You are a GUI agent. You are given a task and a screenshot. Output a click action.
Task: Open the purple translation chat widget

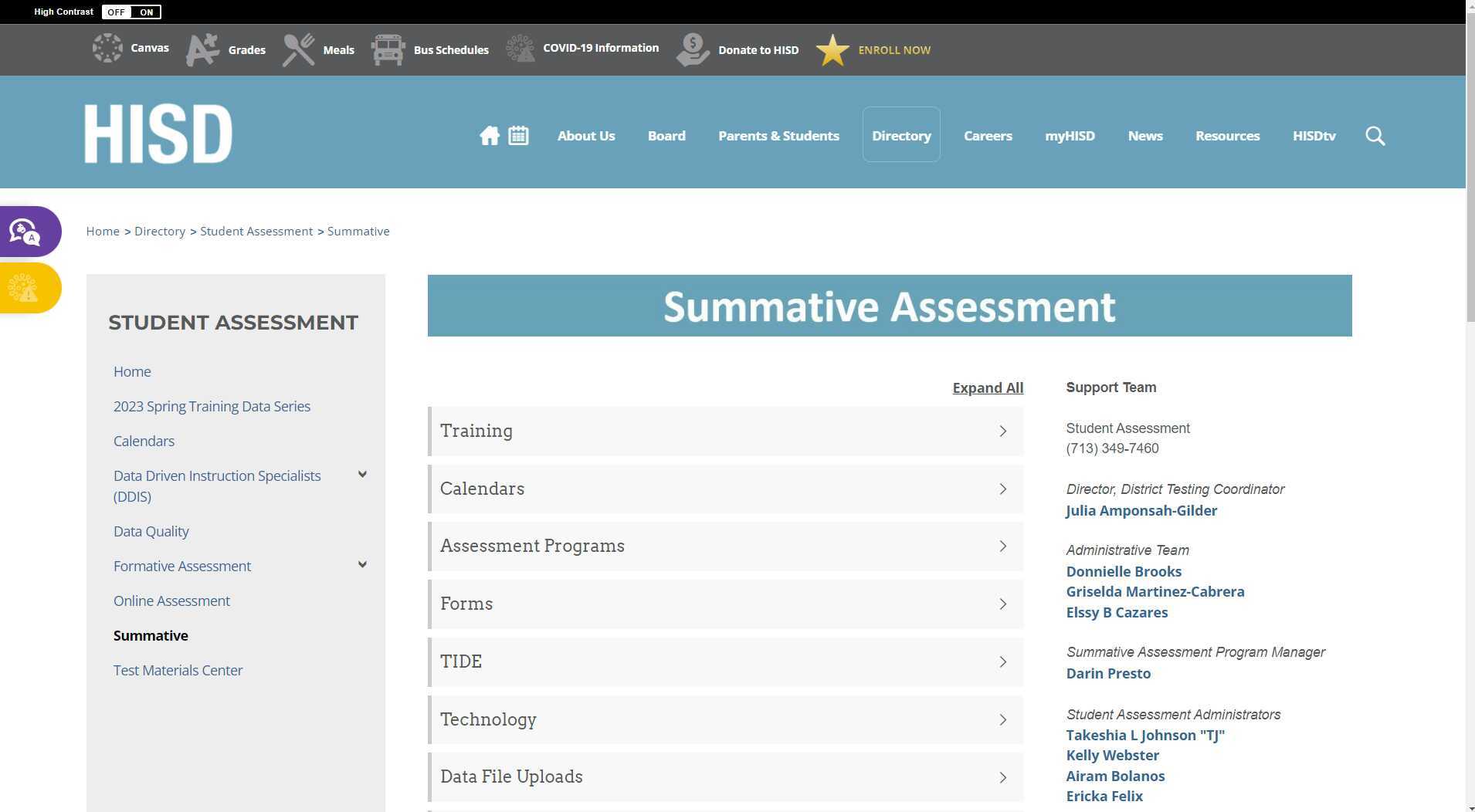(x=25, y=231)
